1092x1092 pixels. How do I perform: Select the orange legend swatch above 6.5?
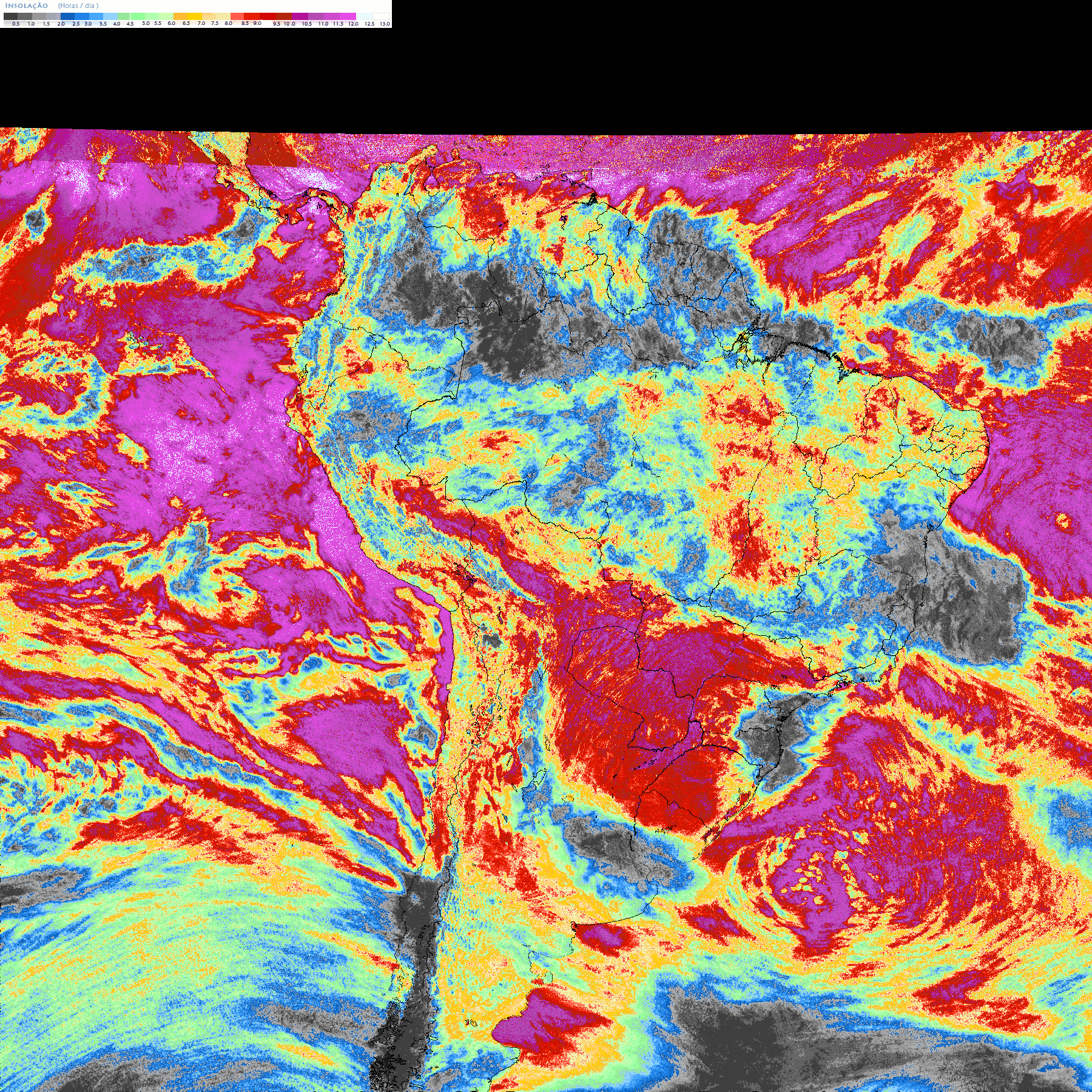pos(180,16)
